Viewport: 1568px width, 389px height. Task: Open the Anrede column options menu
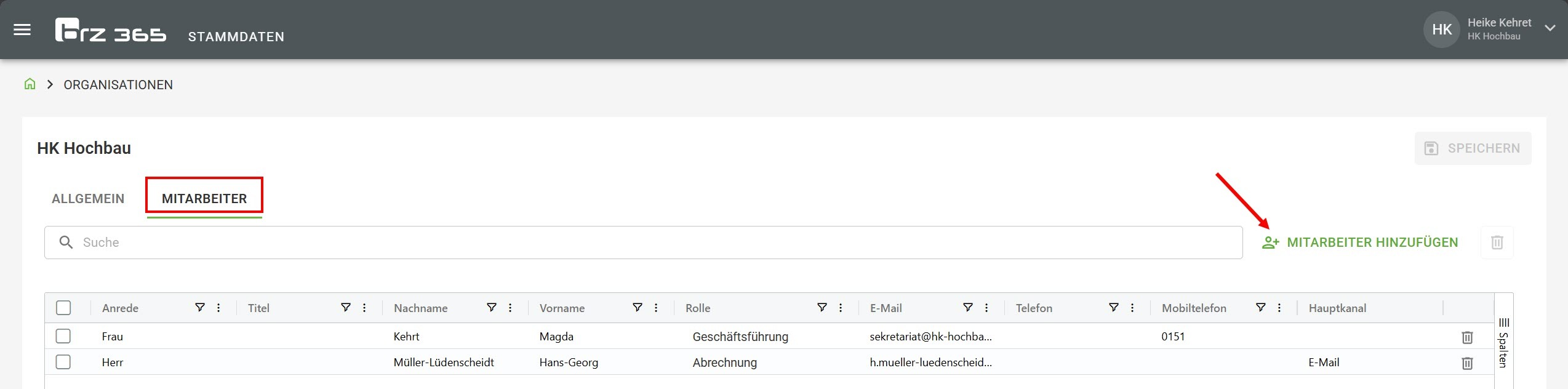pyautogui.click(x=218, y=308)
